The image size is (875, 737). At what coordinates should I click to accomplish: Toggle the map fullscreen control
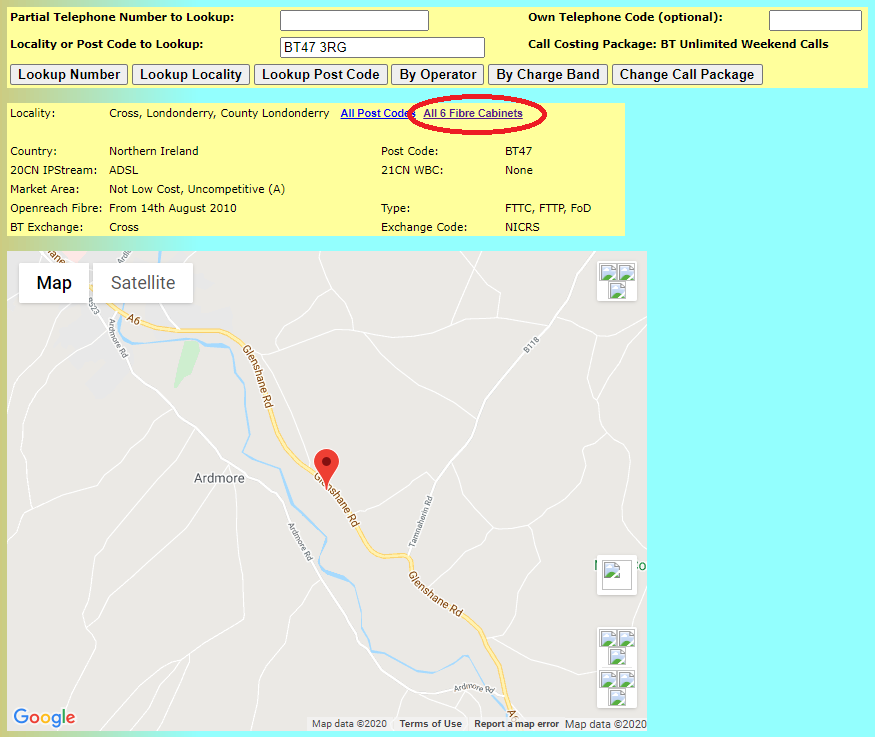pos(617,281)
